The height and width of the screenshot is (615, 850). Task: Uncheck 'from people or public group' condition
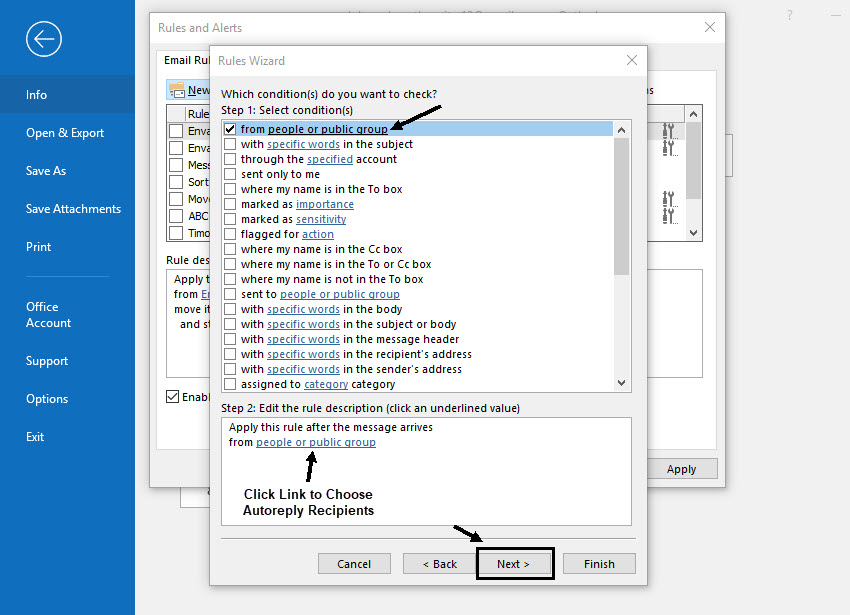pos(230,129)
